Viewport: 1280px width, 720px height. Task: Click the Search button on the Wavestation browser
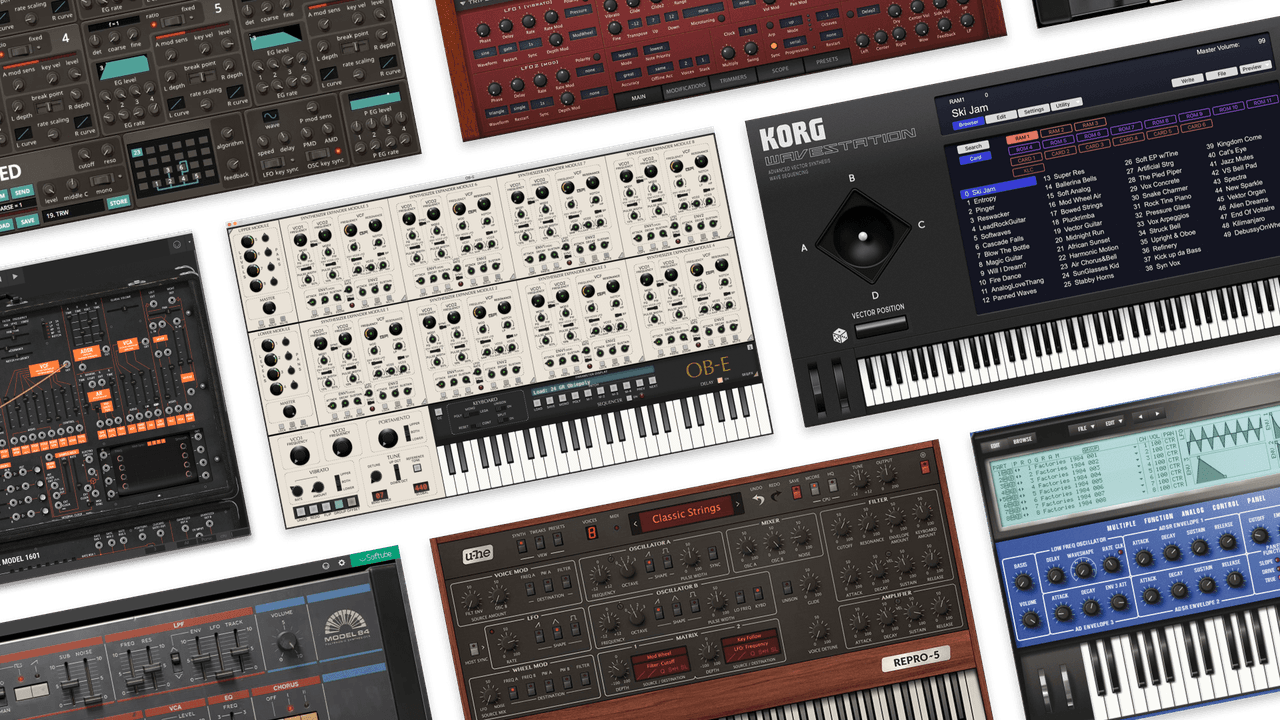(974, 146)
